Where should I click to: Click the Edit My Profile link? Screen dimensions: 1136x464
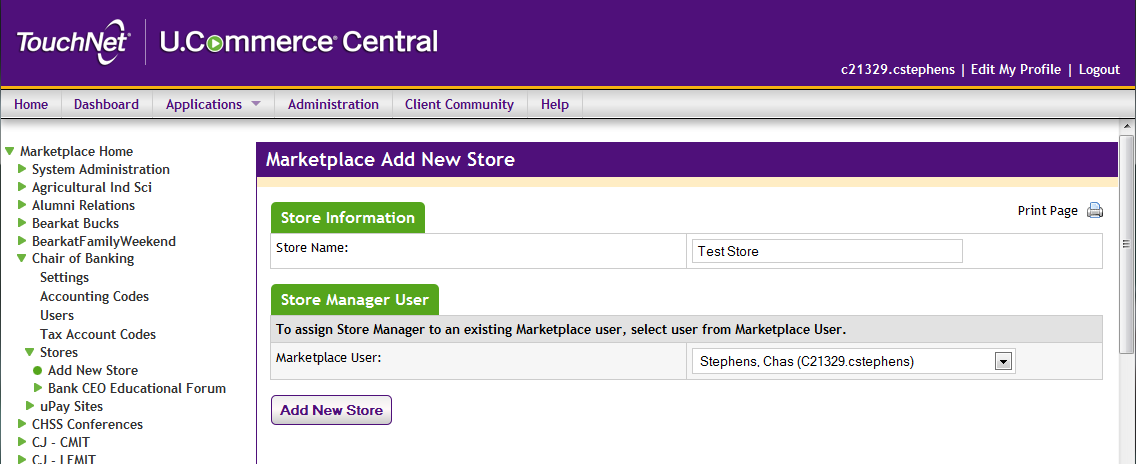coord(1016,70)
